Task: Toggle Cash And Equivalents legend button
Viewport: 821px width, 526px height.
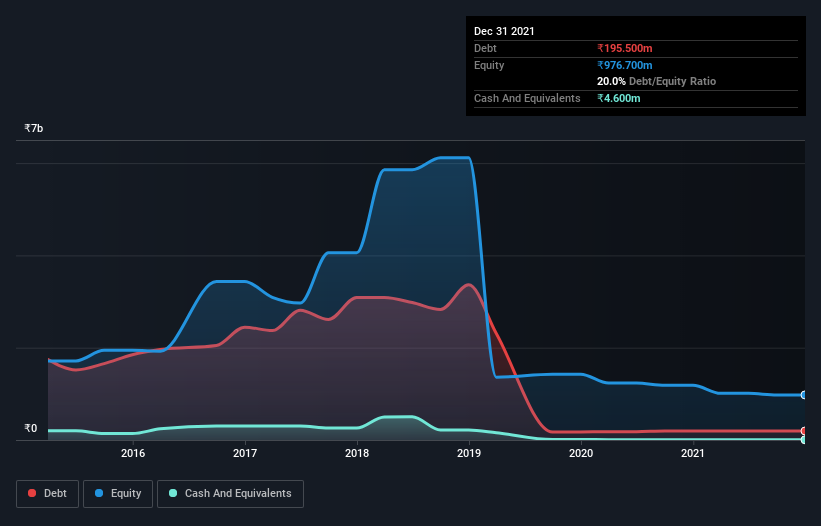Action: point(230,494)
